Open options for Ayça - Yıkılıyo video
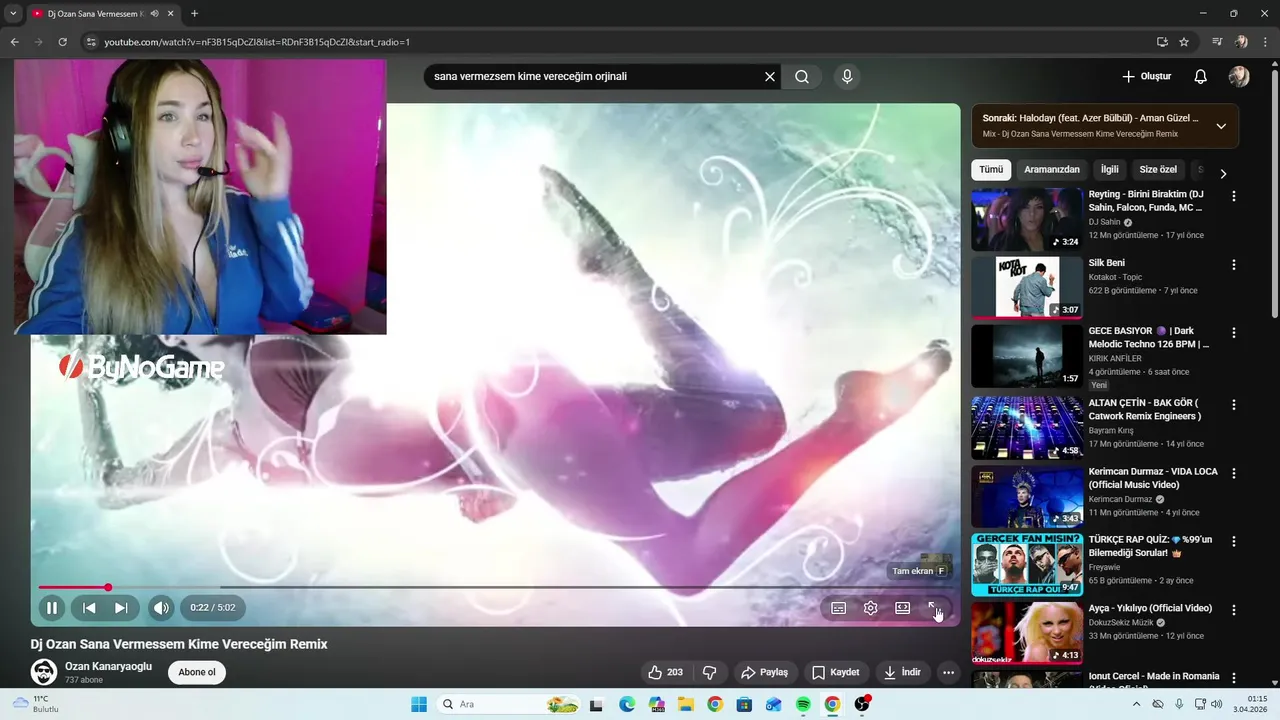Screen dimensions: 1280x720 [1233, 610]
